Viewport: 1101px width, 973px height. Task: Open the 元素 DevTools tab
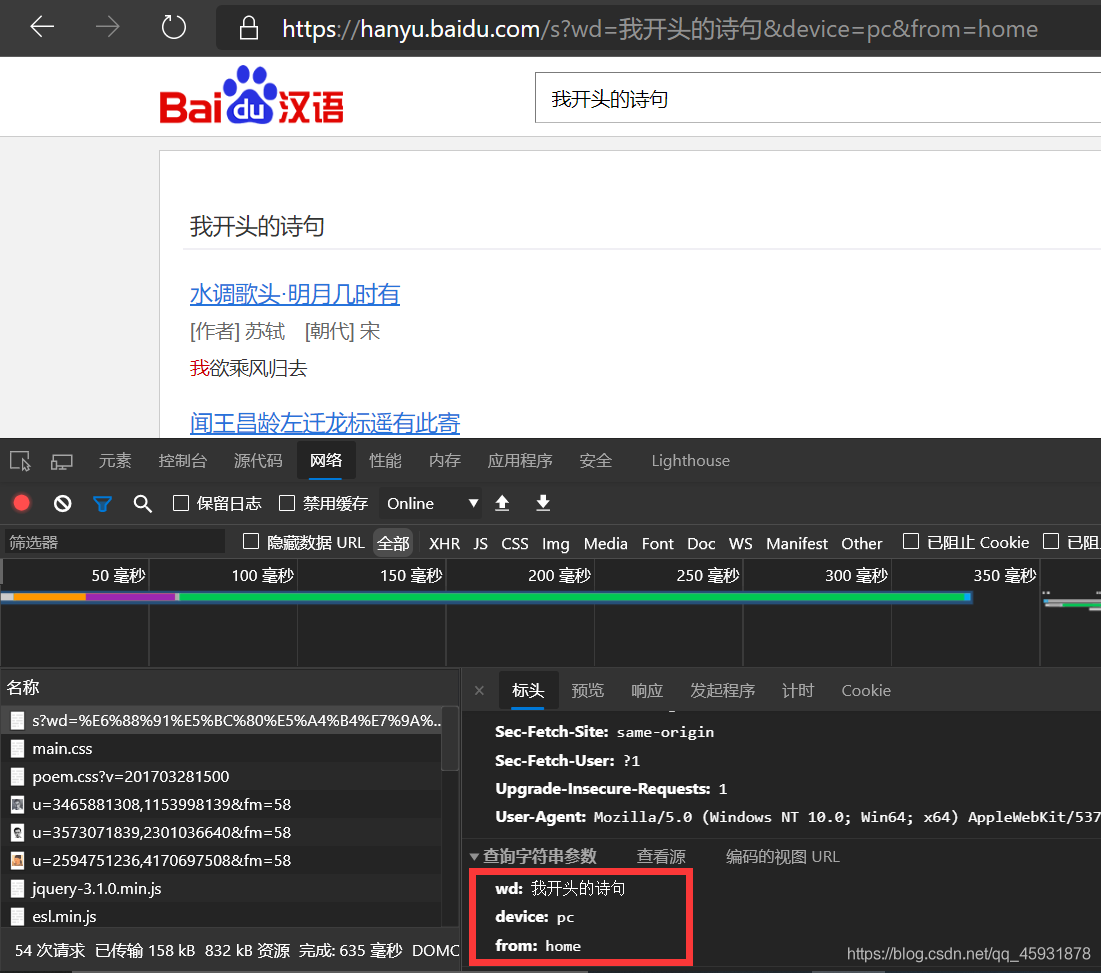click(x=115, y=461)
